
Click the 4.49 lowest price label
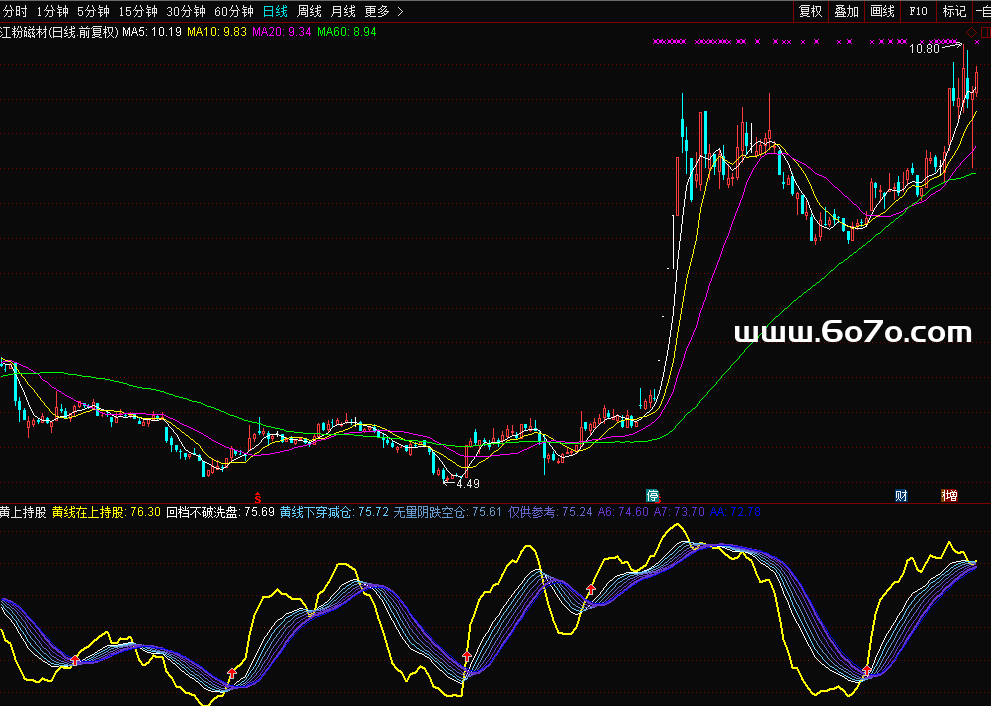[x=467, y=483]
